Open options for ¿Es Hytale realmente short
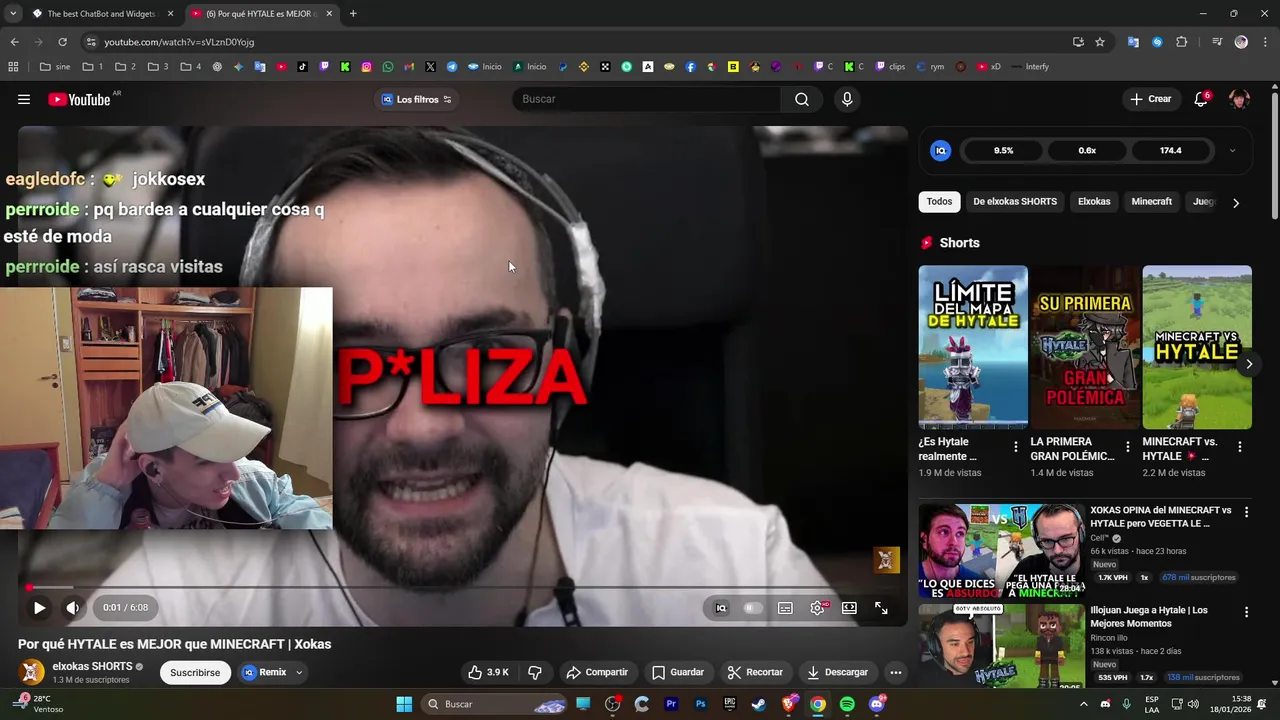The width and height of the screenshot is (1280, 720). [1016, 447]
